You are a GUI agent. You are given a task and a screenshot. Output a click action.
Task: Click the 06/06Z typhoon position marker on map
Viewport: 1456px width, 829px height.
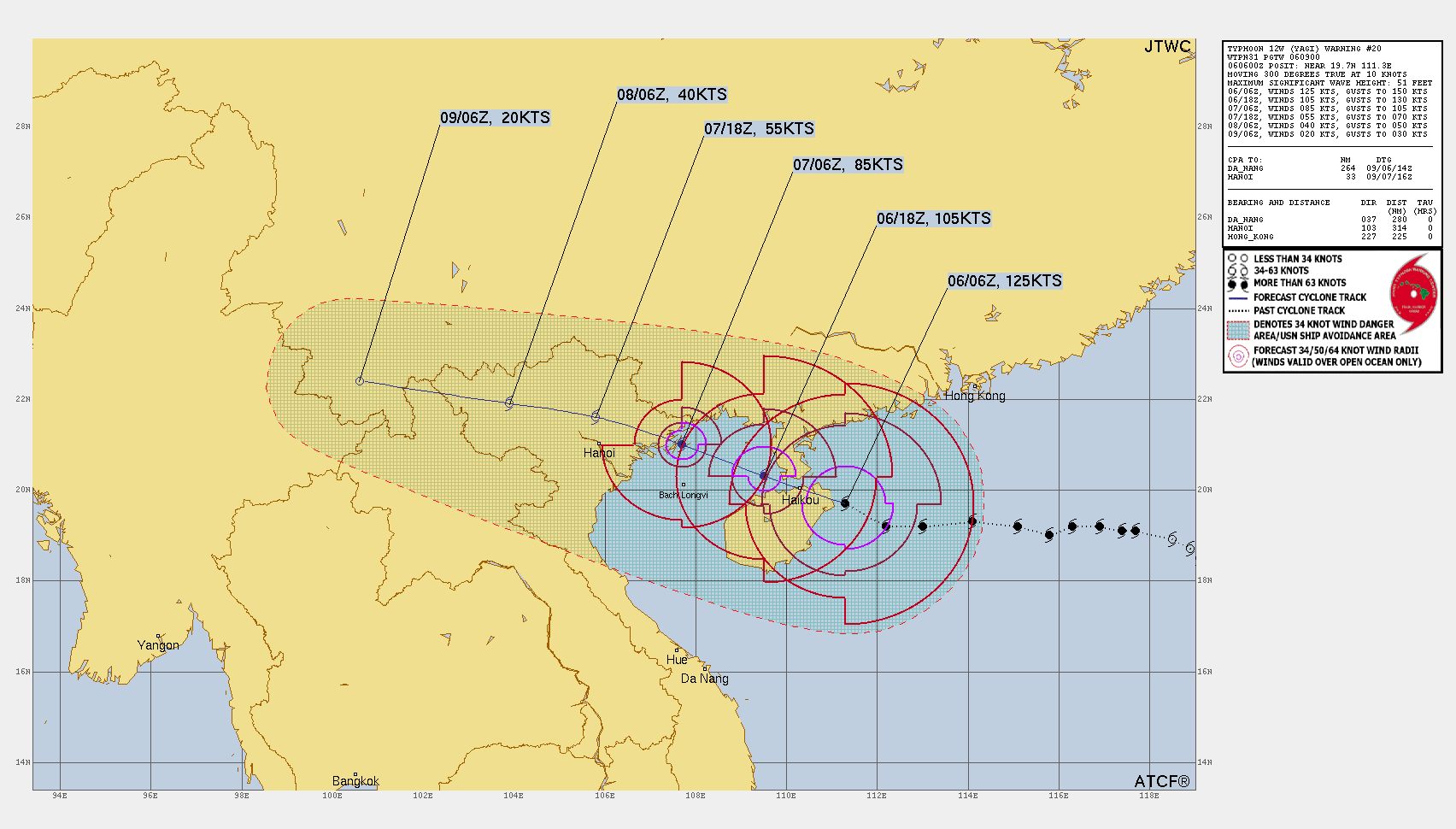point(845,503)
